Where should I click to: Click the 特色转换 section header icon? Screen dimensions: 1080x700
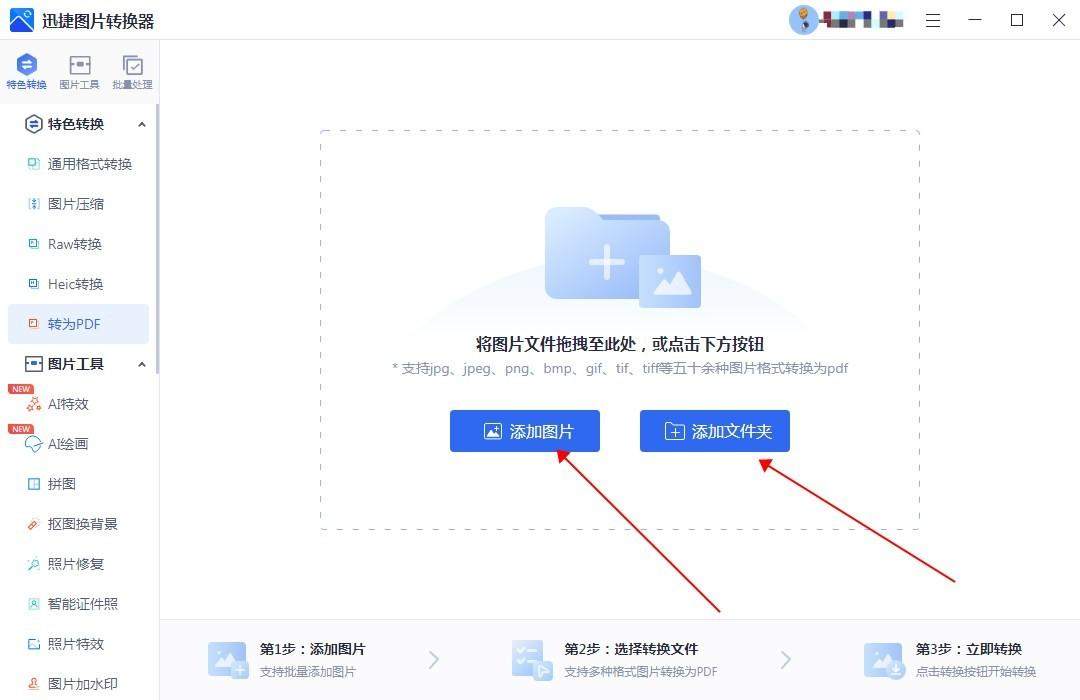click(33, 124)
